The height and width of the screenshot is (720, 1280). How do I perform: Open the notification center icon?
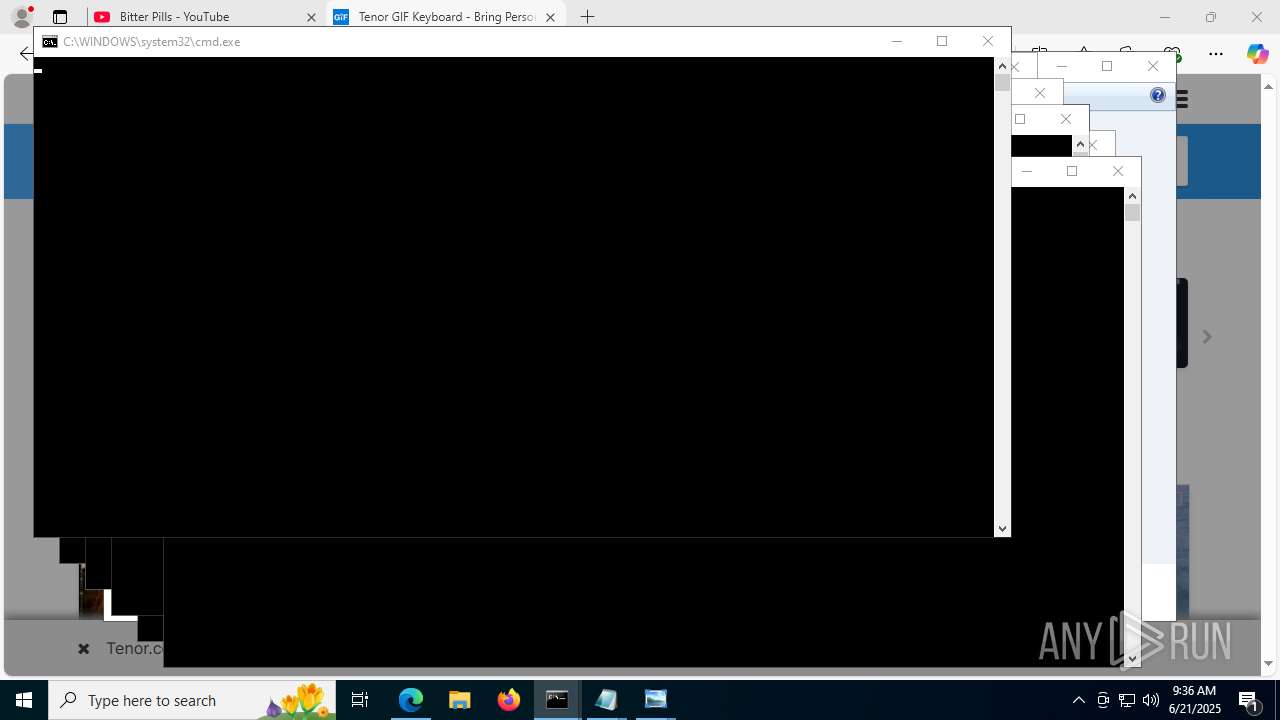[x=1249, y=700]
